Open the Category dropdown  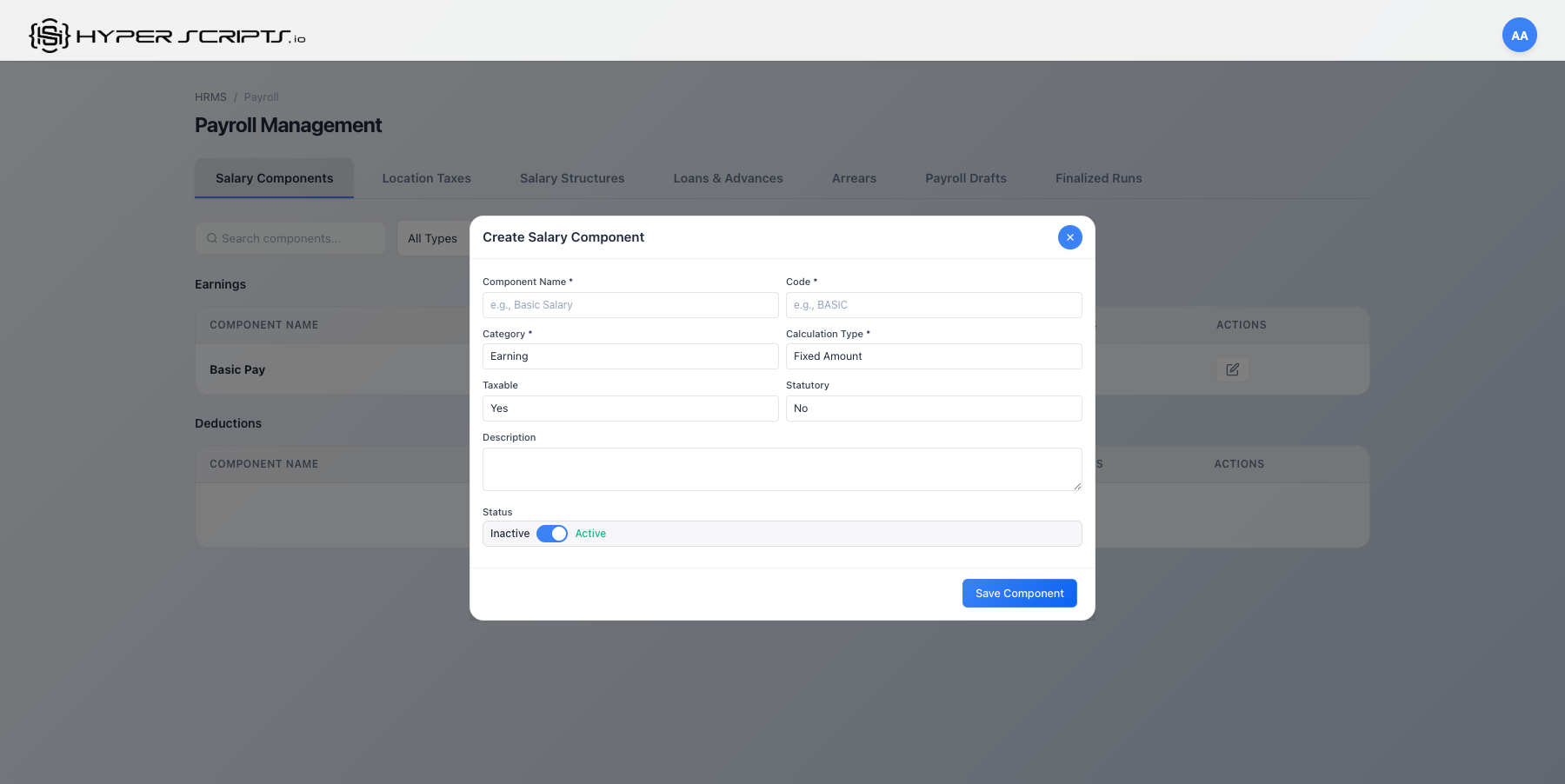click(x=629, y=355)
